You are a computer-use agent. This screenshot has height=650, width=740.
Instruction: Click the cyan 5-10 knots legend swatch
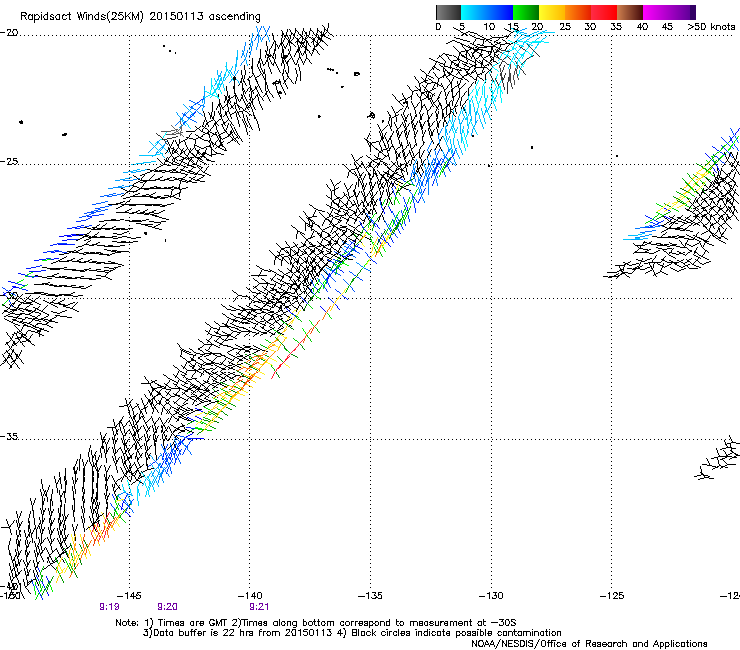pyautogui.click(x=474, y=12)
